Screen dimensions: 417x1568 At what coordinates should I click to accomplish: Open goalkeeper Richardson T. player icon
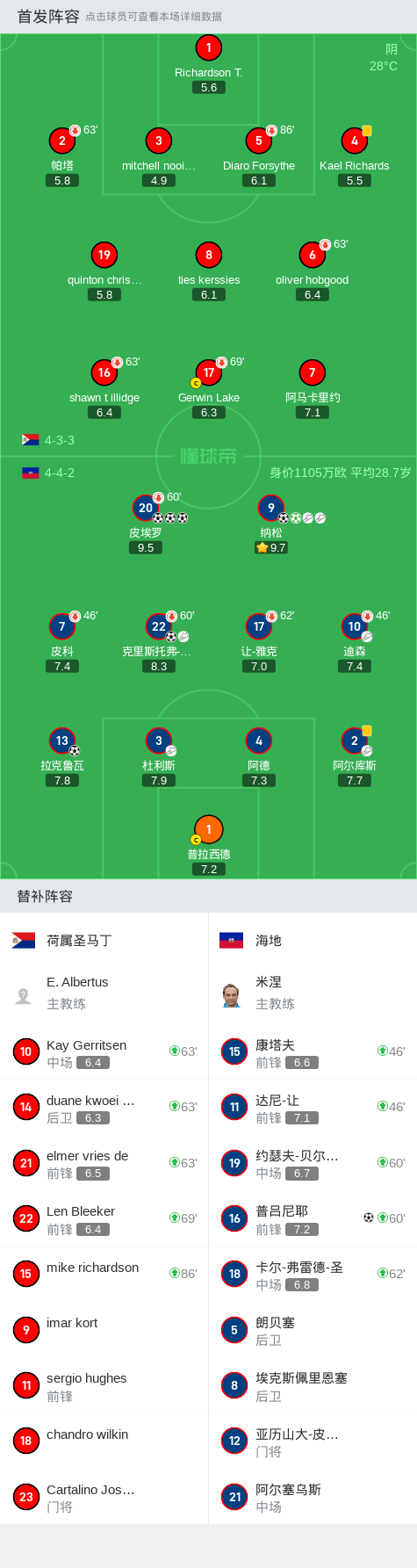208,47
